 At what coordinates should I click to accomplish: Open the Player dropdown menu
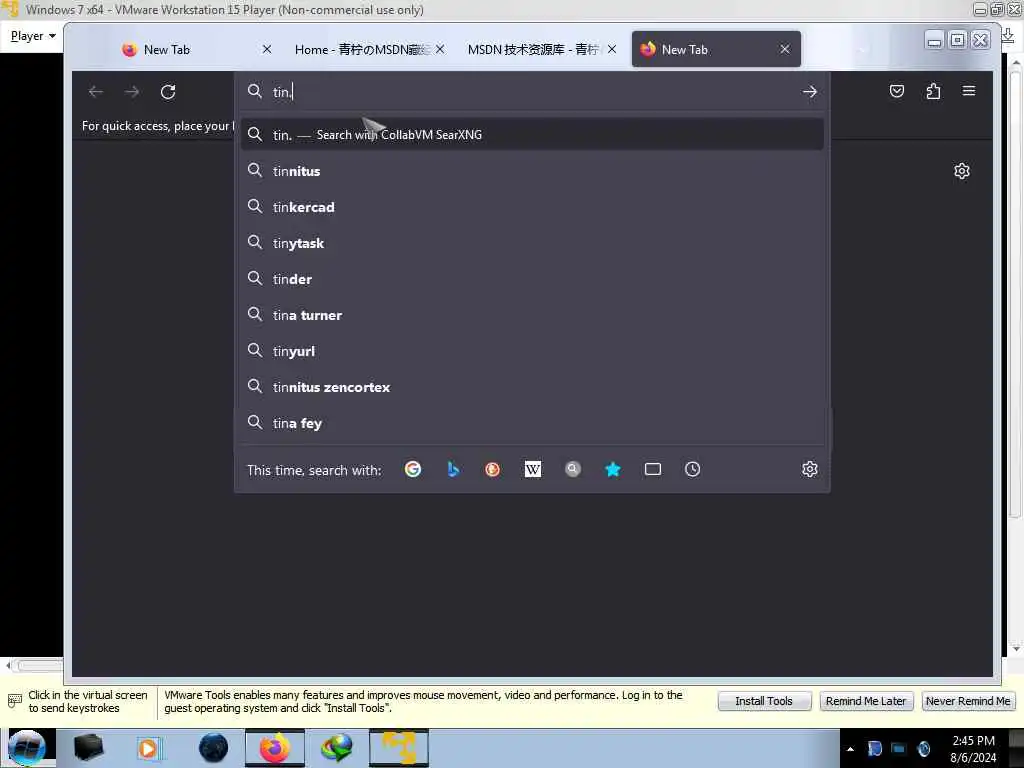pos(33,36)
